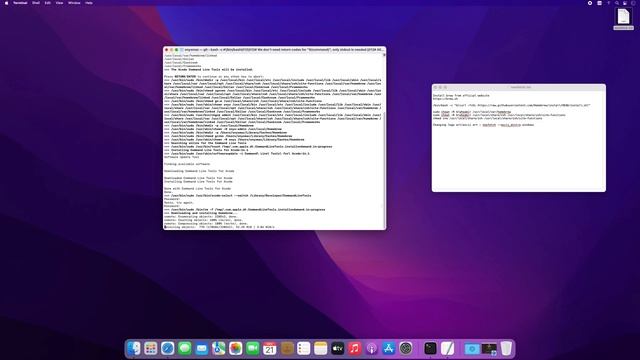Open the dark Downloads stack in dock
Screen dimensions: 640x360
pyautogui.click(x=489, y=349)
